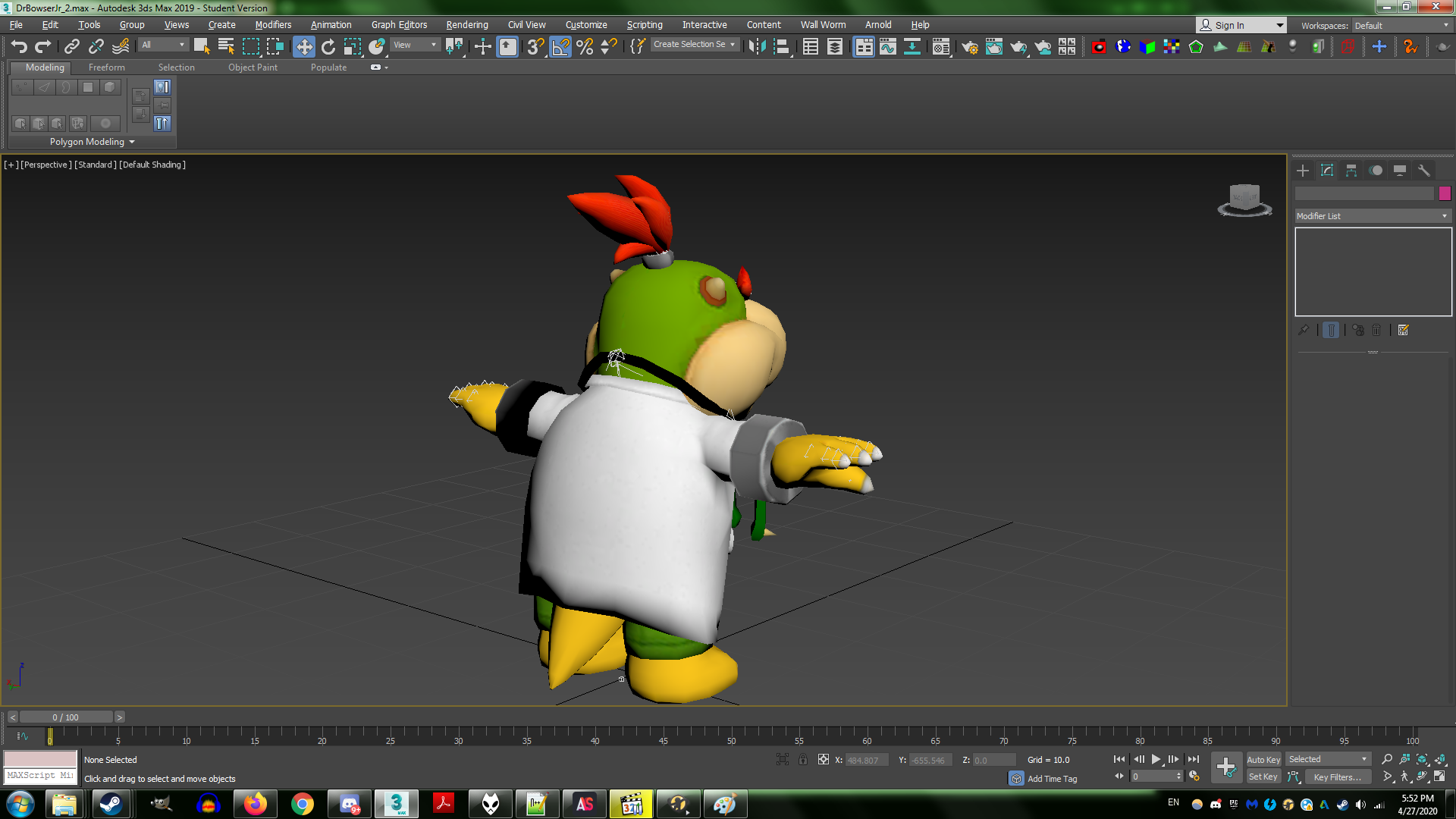1456x819 pixels.
Task: Choose Rectangular Selection Region tool
Action: tap(250, 47)
